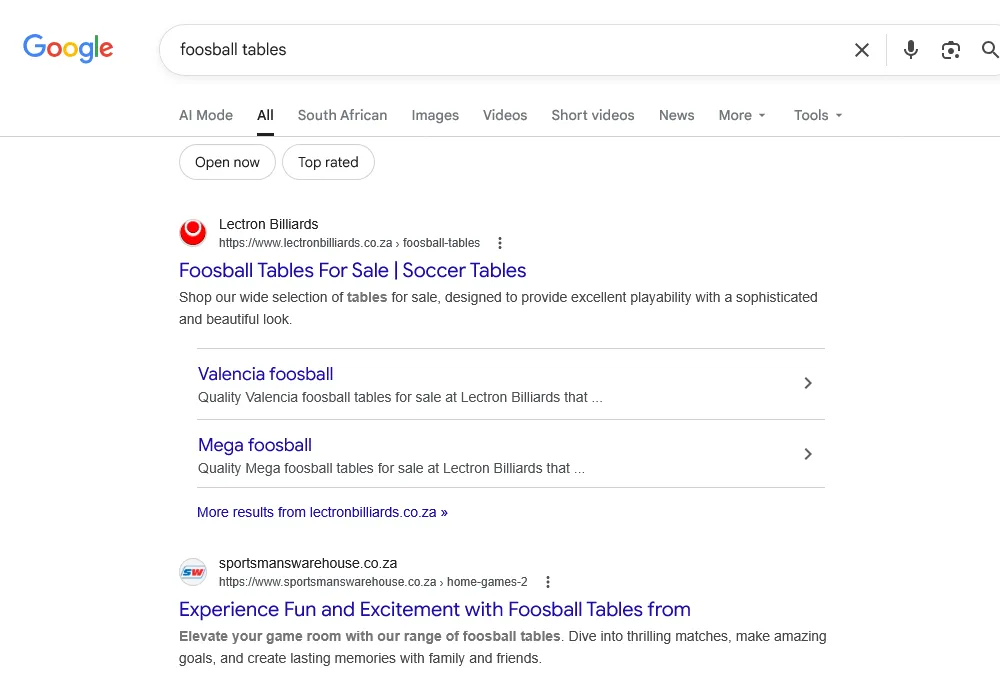The image size is (1000, 700).
Task: Clear the search box text
Action: [861, 50]
